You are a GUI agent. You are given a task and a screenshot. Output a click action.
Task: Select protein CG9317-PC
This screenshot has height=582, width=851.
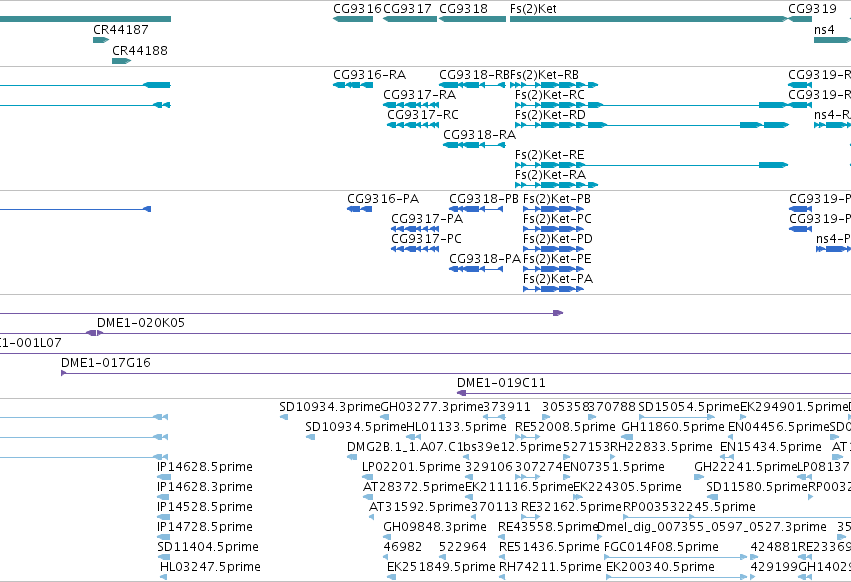(415, 249)
